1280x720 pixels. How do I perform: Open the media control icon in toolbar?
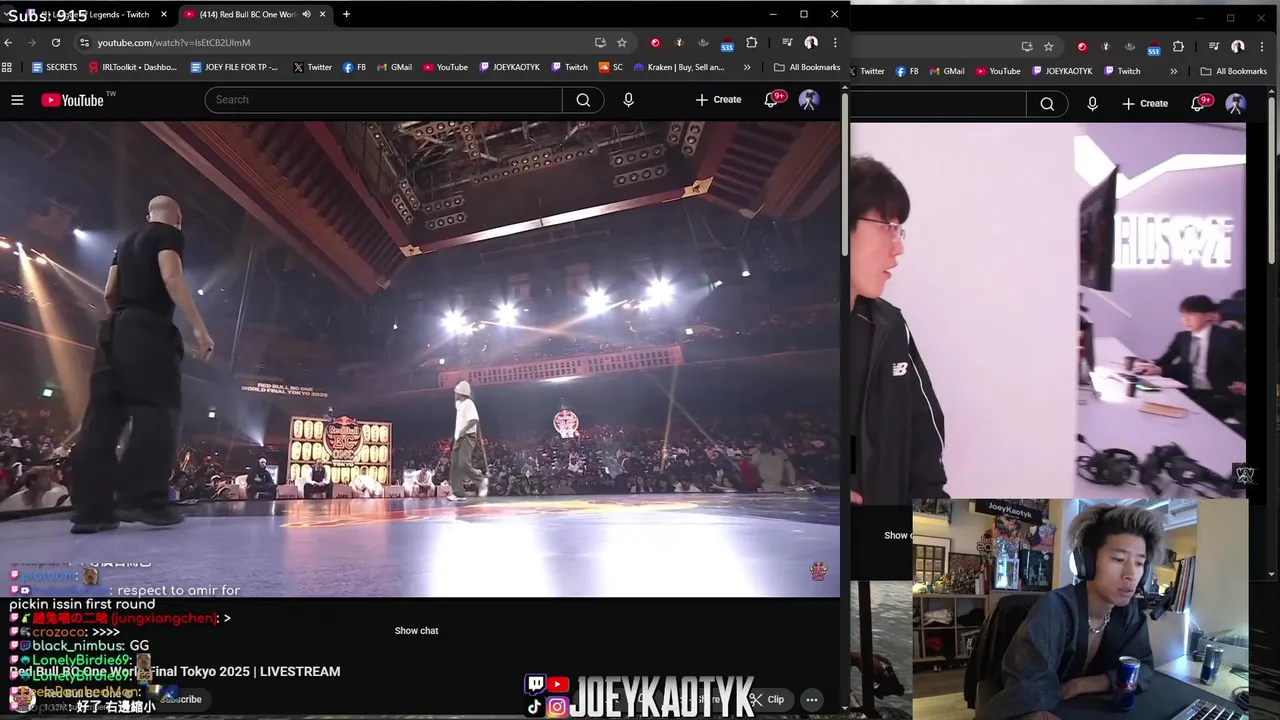coord(787,43)
